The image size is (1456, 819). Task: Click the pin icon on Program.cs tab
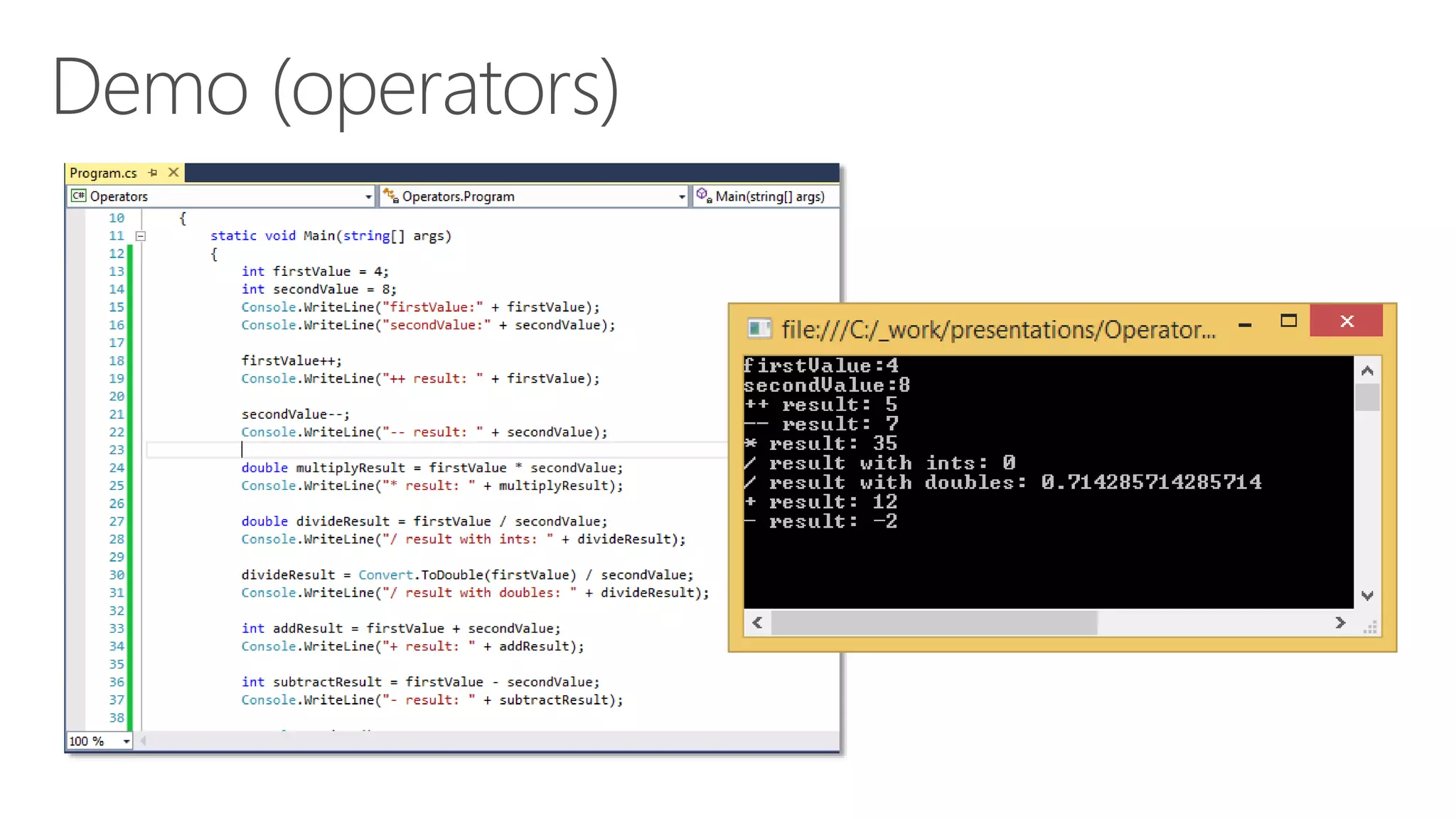153,173
